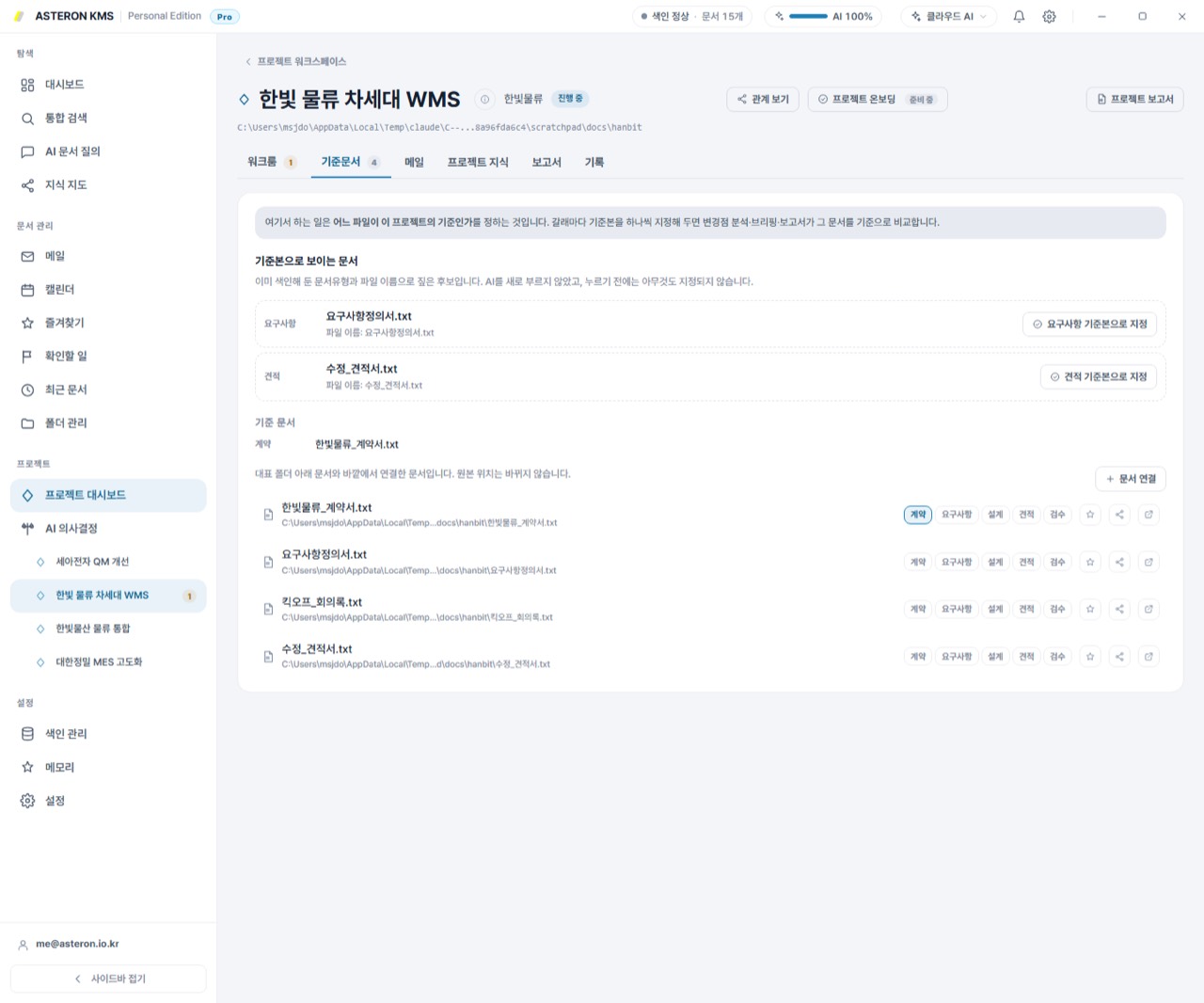Click the 프로젝트 보고서 button

(1134, 99)
